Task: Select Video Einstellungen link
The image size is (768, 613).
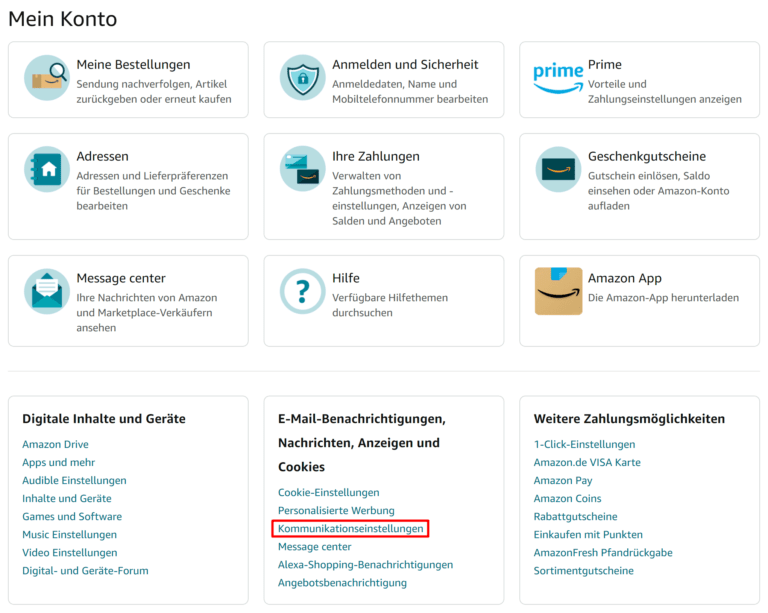Action: (69, 552)
